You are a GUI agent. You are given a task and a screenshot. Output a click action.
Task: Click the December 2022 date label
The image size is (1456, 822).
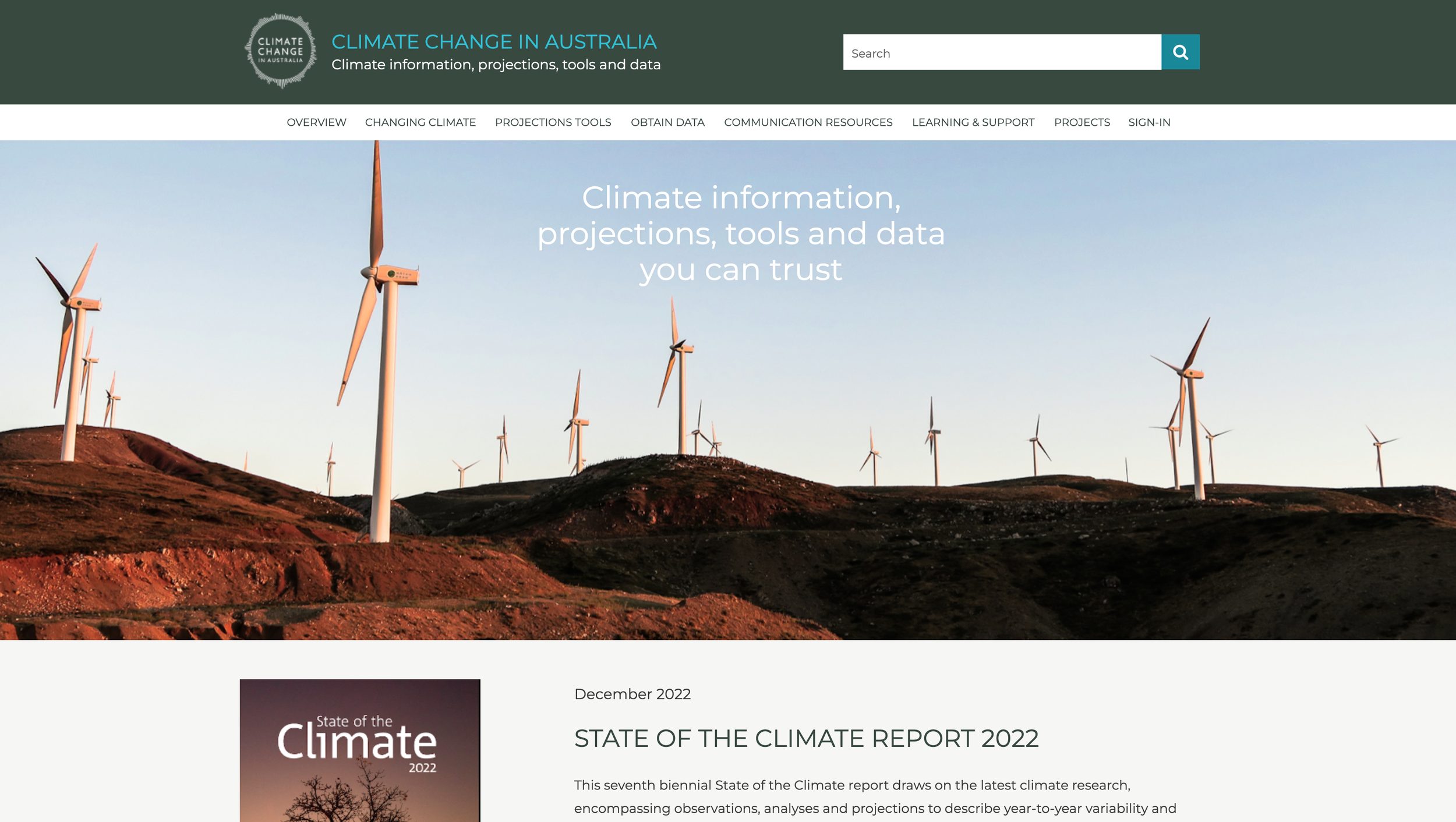tap(632, 694)
